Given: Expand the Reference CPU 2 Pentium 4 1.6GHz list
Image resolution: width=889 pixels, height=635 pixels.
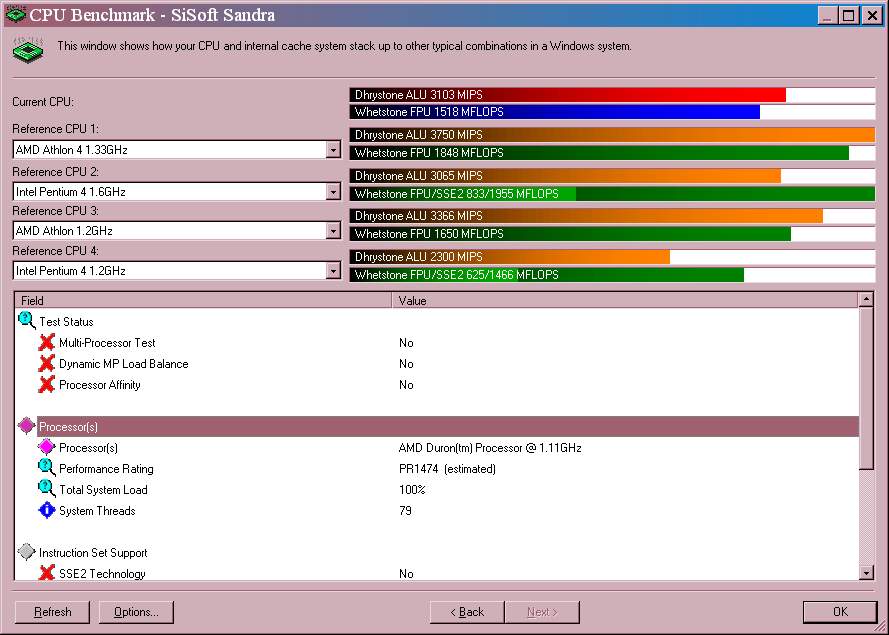Looking at the screenshot, I should coord(333,191).
